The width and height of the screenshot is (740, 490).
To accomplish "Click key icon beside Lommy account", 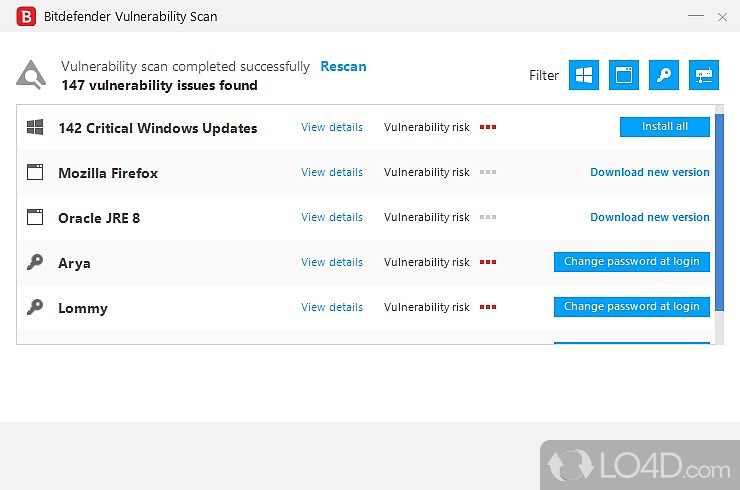I will click(35, 307).
